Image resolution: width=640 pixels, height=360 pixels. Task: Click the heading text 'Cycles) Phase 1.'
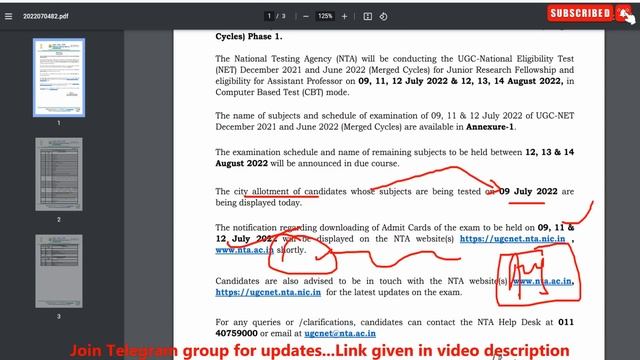click(x=249, y=36)
